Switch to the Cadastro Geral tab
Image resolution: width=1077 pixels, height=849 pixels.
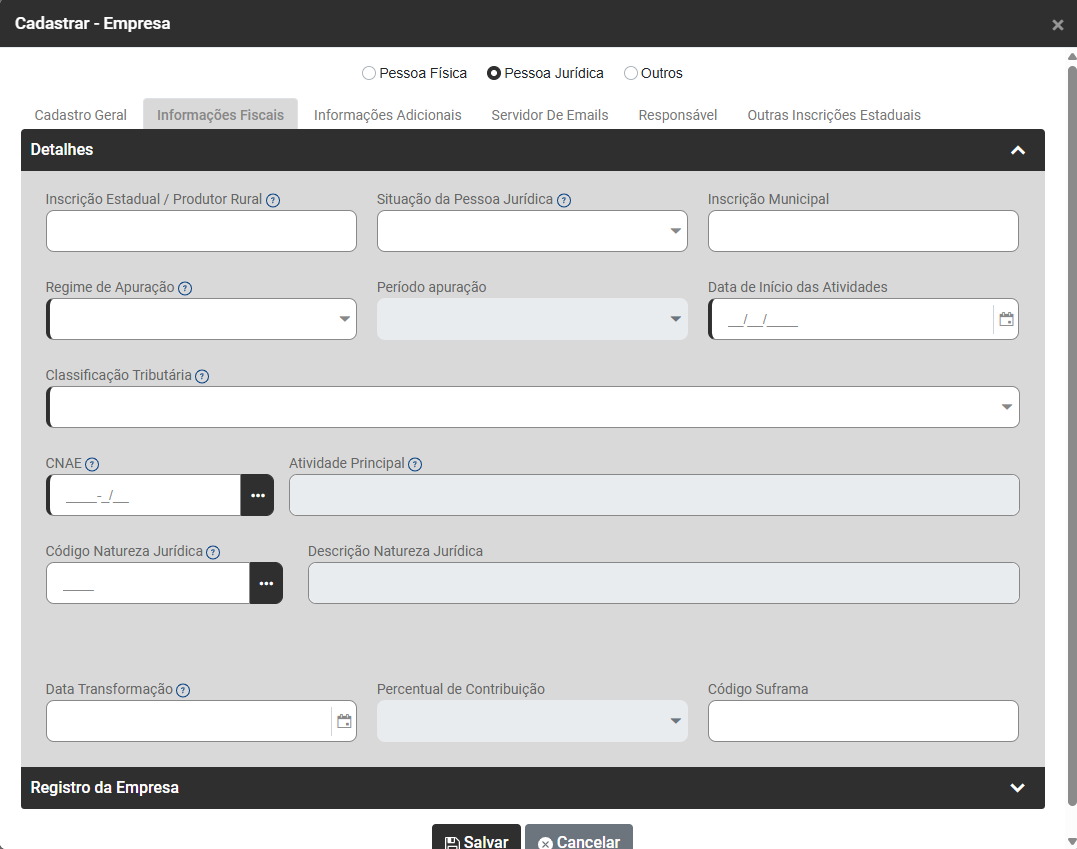(81, 115)
